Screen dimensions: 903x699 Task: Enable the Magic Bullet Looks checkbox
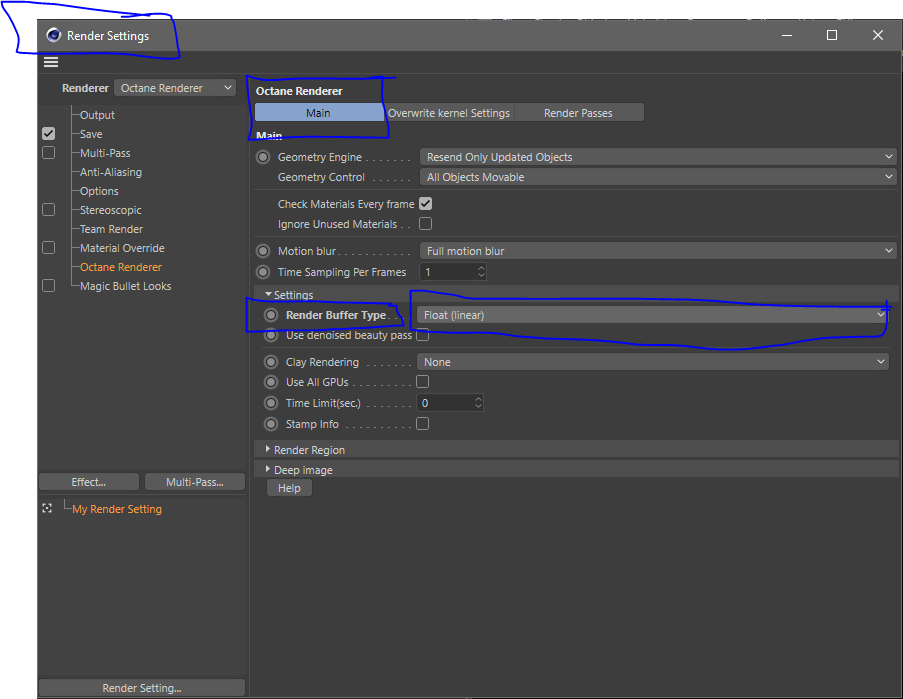coord(49,286)
